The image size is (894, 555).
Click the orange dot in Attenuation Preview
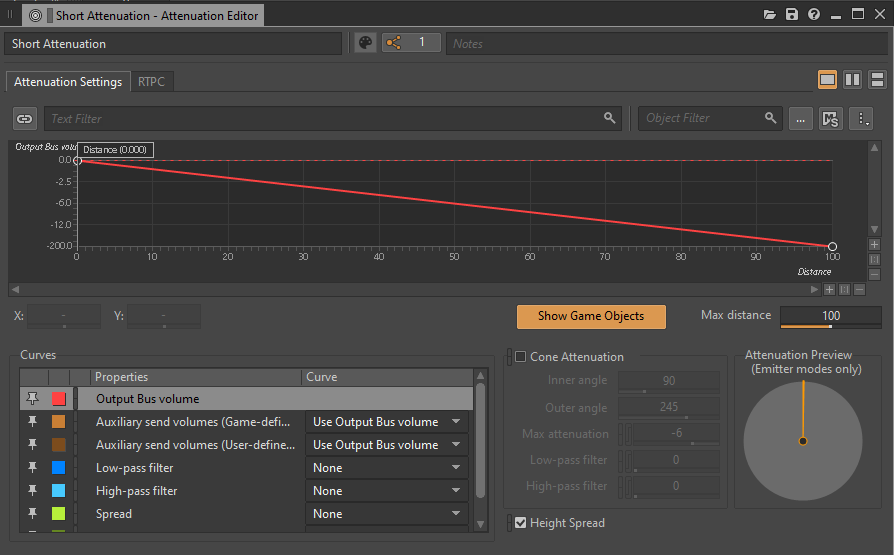pos(803,441)
